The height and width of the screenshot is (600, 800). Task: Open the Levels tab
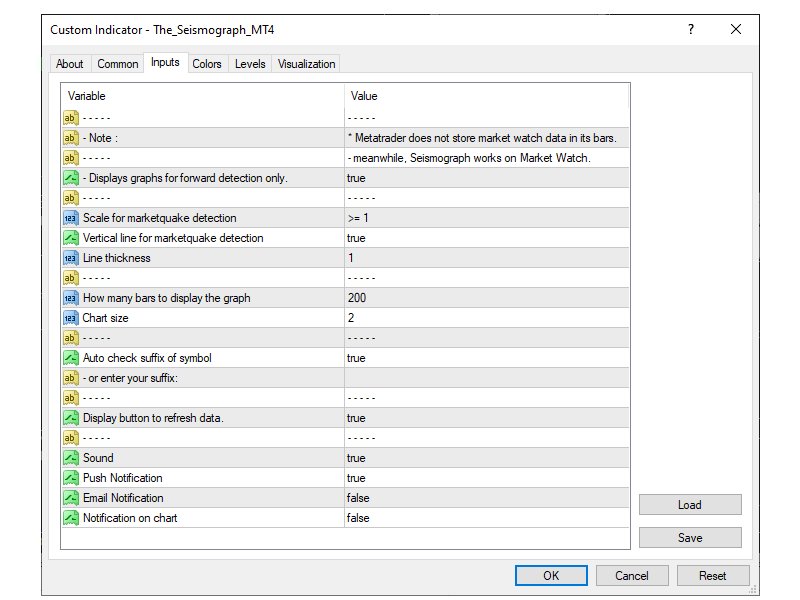point(250,64)
